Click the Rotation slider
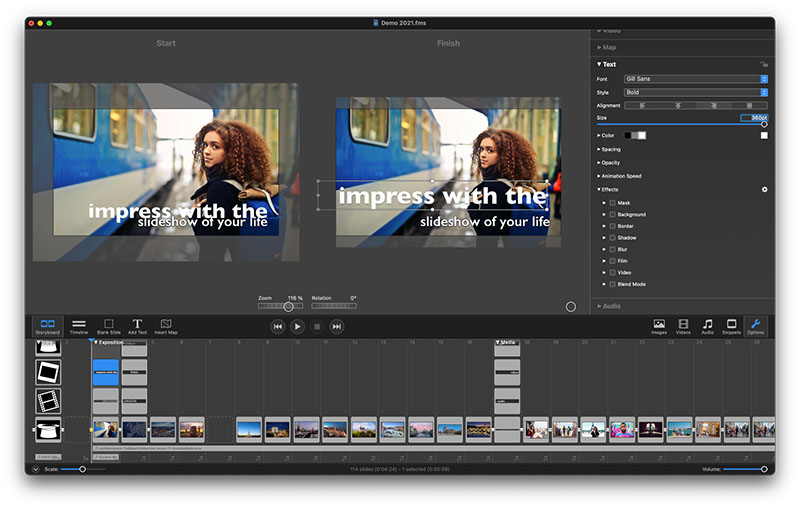 pos(334,306)
